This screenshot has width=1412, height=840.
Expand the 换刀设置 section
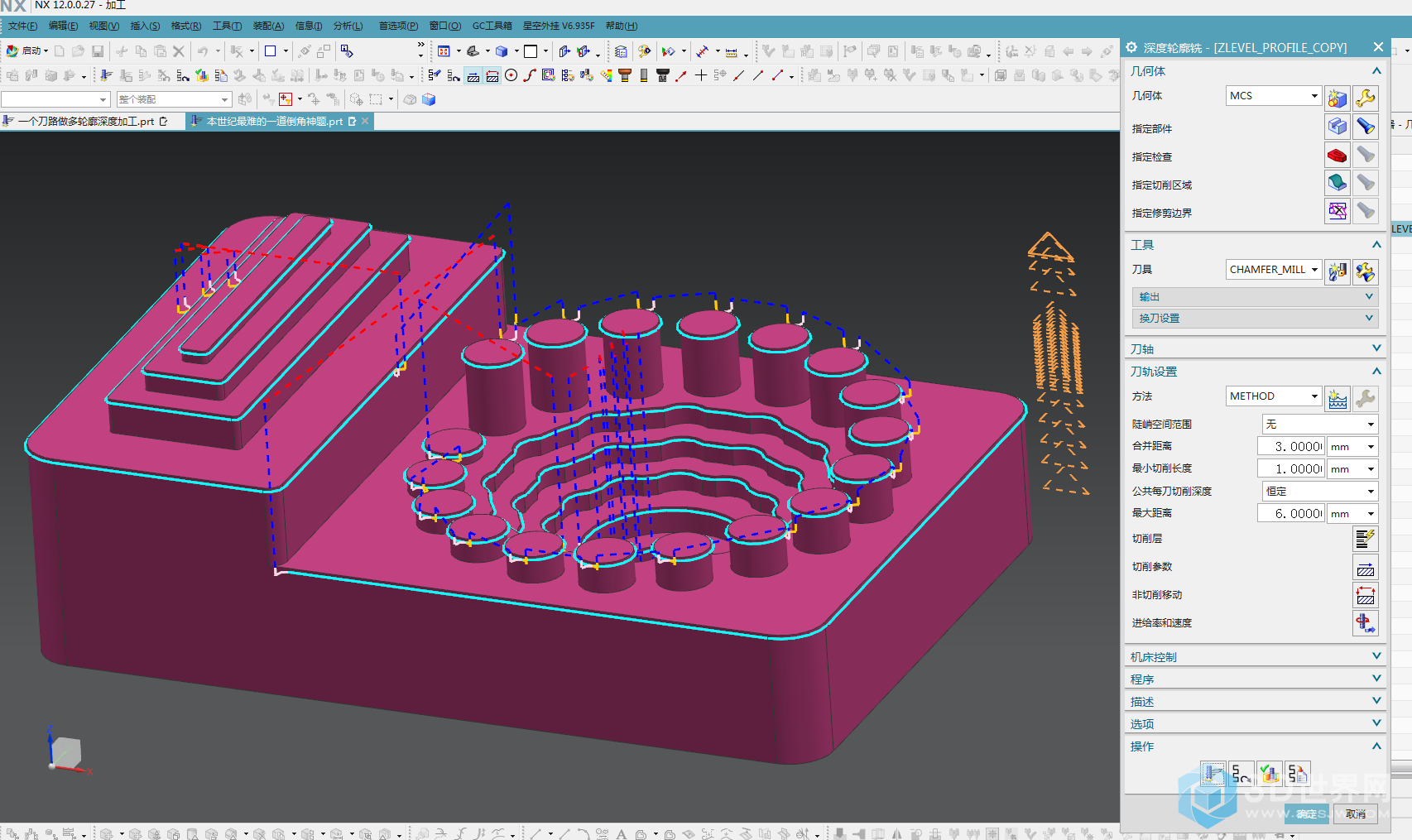[1254, 318]
